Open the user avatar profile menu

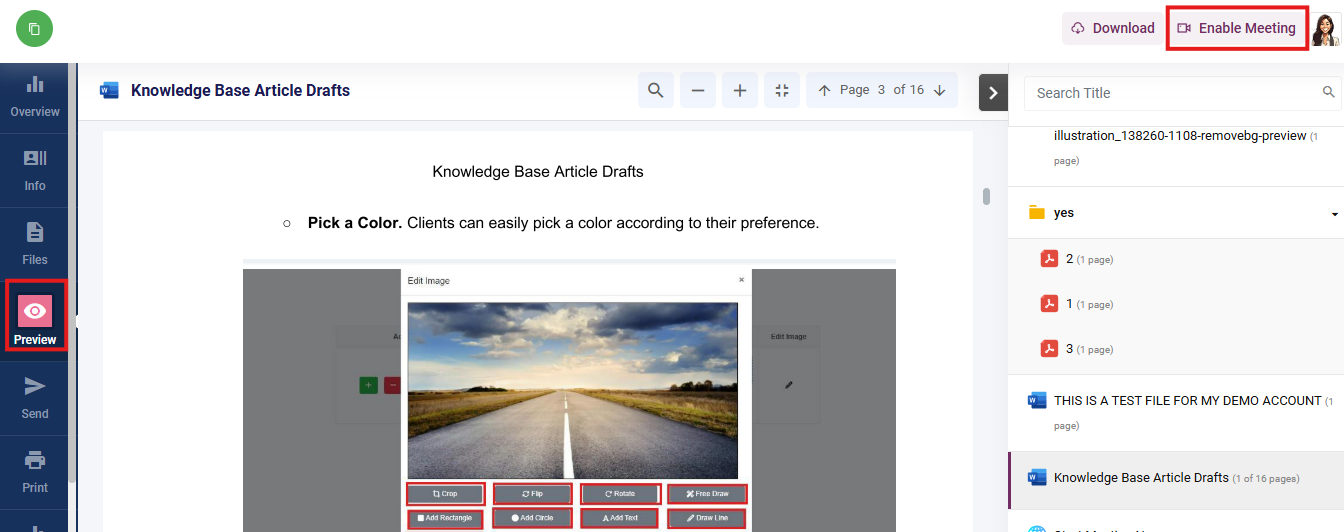(x=1326, y=30)
